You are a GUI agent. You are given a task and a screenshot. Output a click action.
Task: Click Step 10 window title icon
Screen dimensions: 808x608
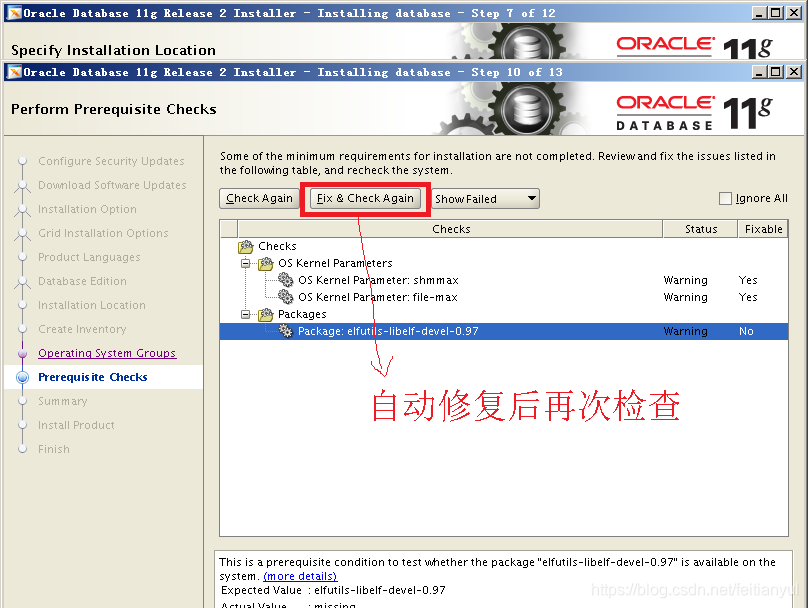(14, 72)
